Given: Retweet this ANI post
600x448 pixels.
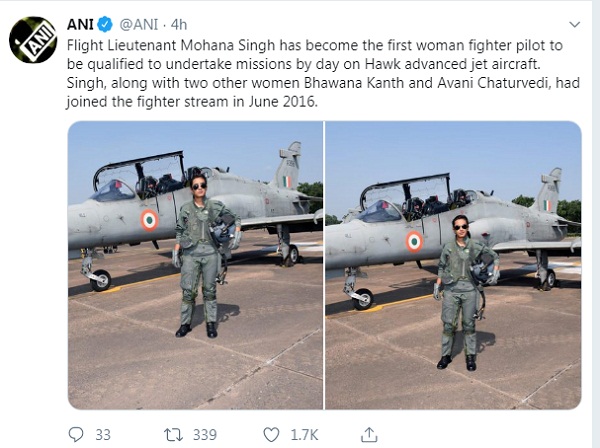Looking at the screenshot, I should pyautogui.click(x=171, y=434).
